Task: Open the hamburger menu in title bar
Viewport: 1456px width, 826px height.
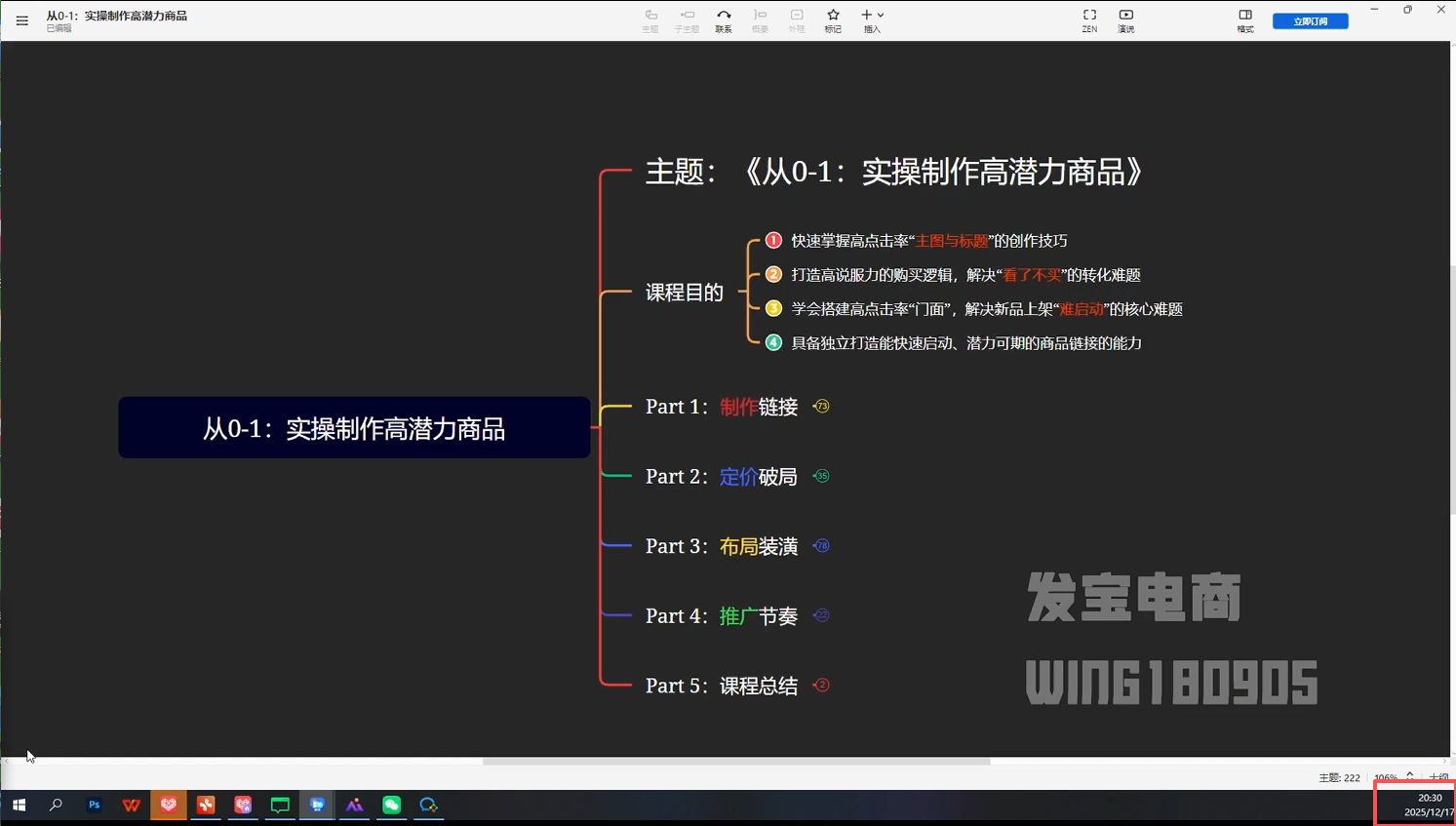Action: coord(21,20)
